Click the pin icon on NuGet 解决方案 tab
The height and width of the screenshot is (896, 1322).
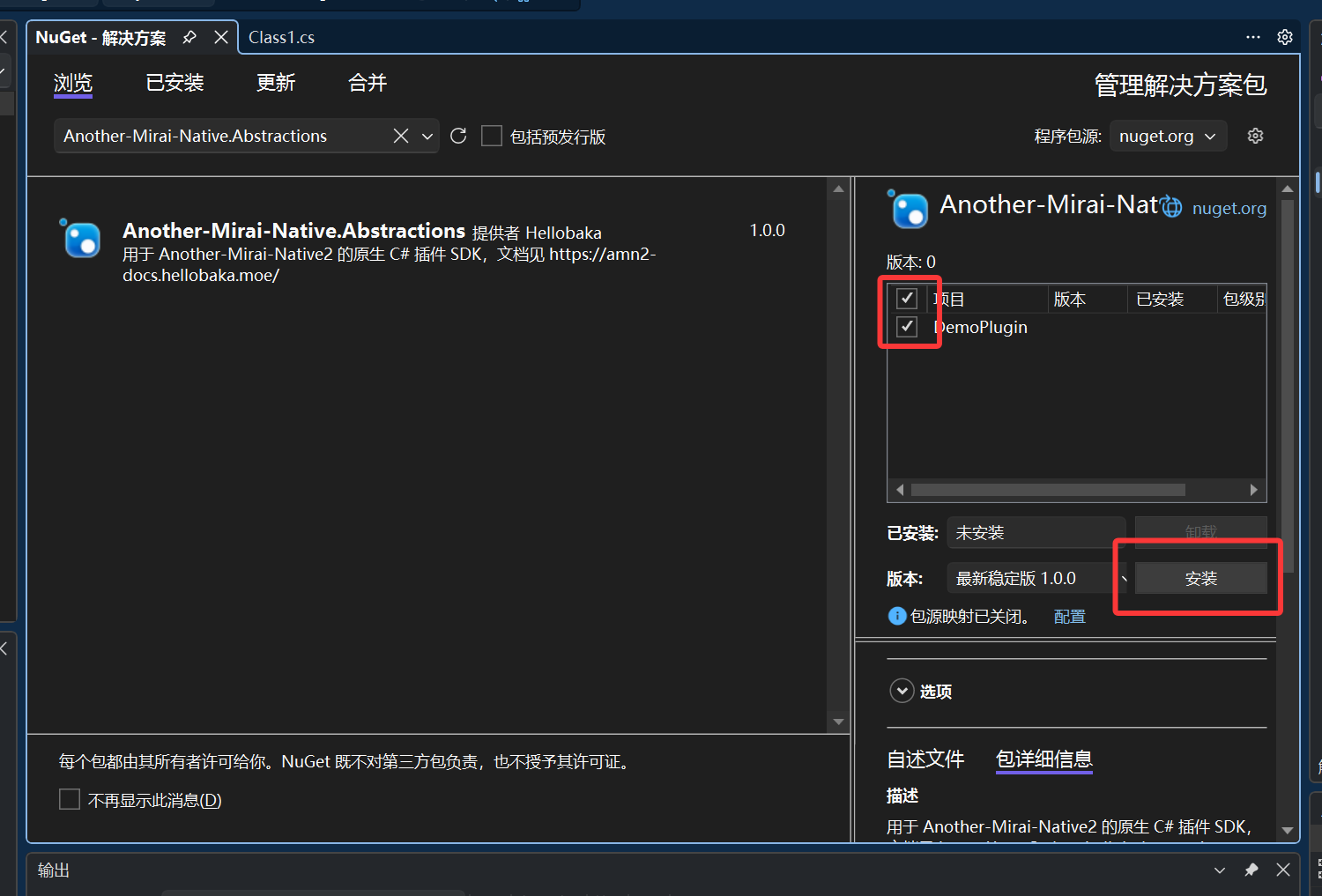tap(189, 37)
